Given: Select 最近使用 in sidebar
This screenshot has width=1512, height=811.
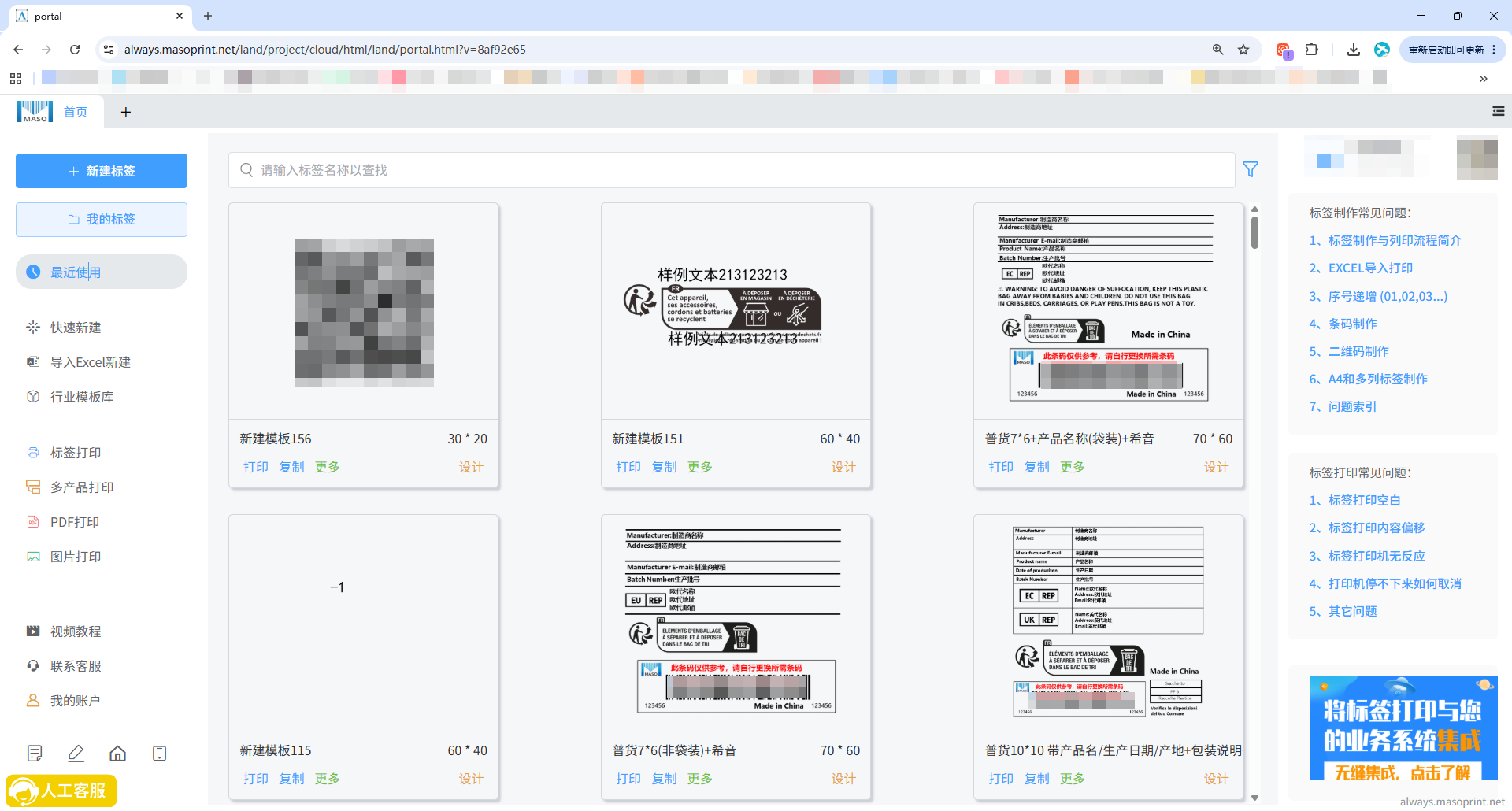Looking at the screenshot, I should pos(102,272).
